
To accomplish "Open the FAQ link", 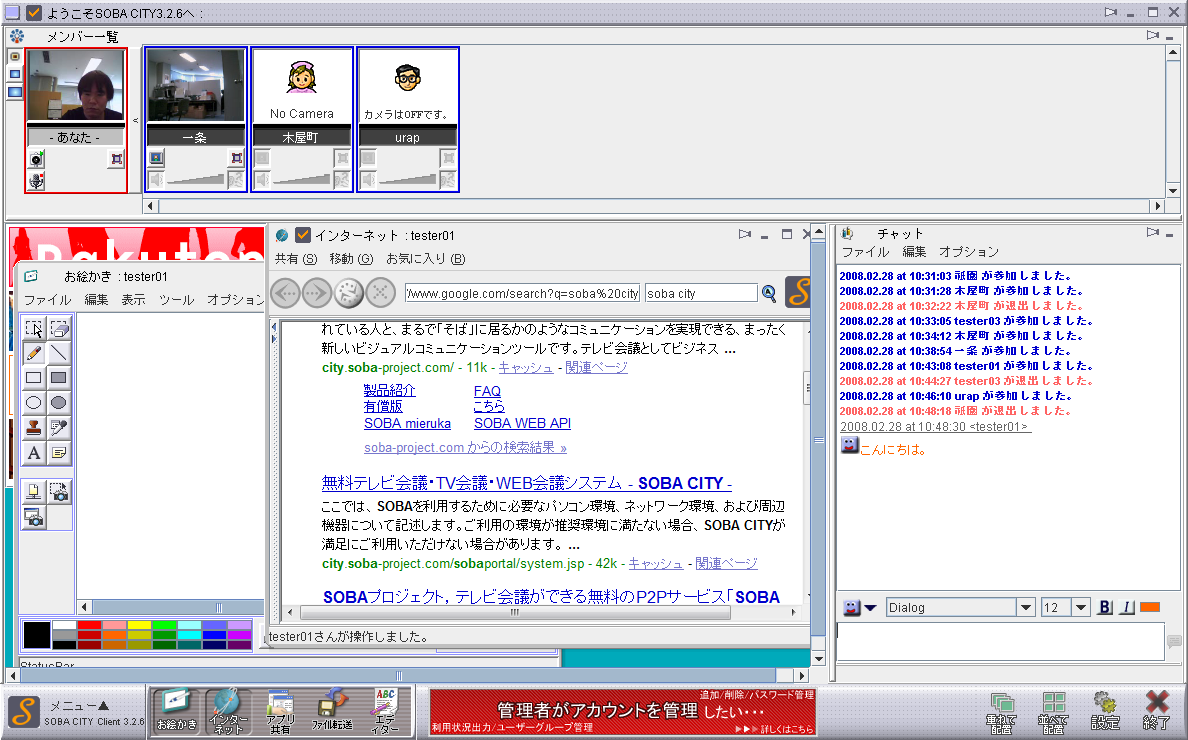I will (487, 391).
